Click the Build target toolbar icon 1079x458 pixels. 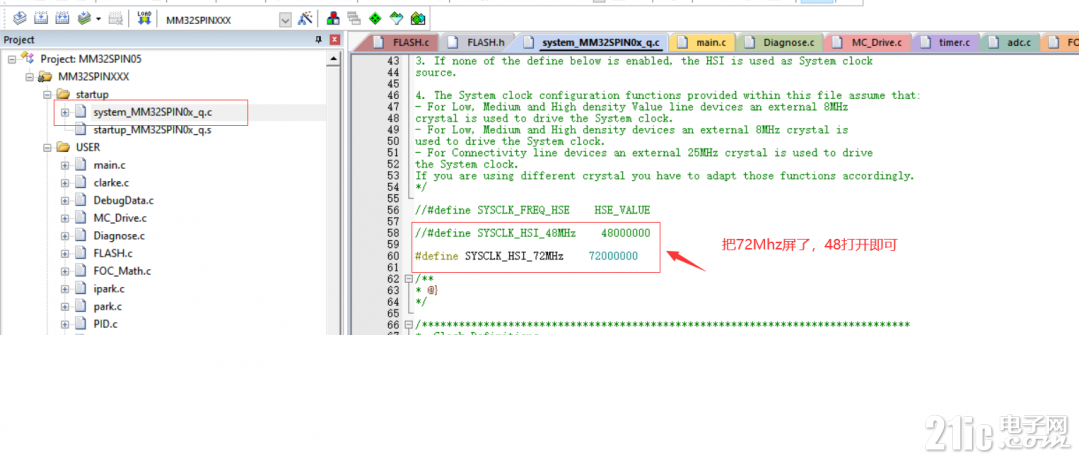click(42, 19)
